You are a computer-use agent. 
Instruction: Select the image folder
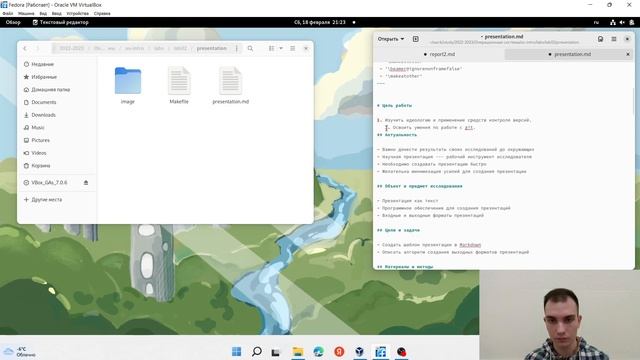click(x=128, y=81)
